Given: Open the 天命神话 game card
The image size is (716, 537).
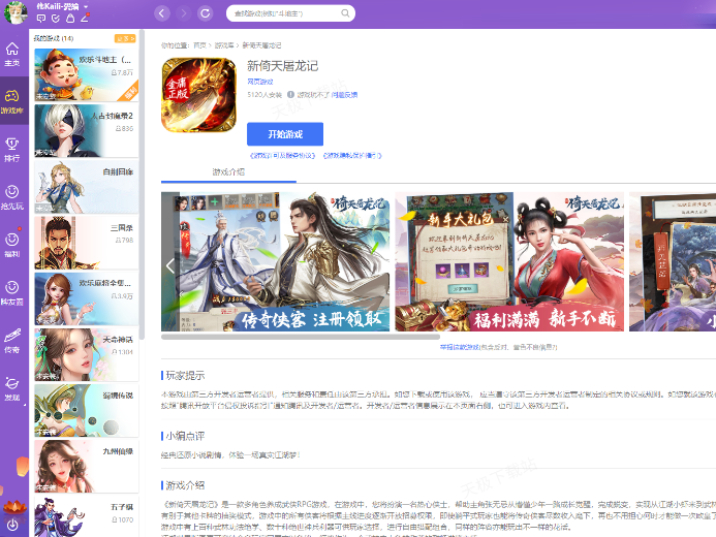Looking at the screenshot, I should pos(86,354).
